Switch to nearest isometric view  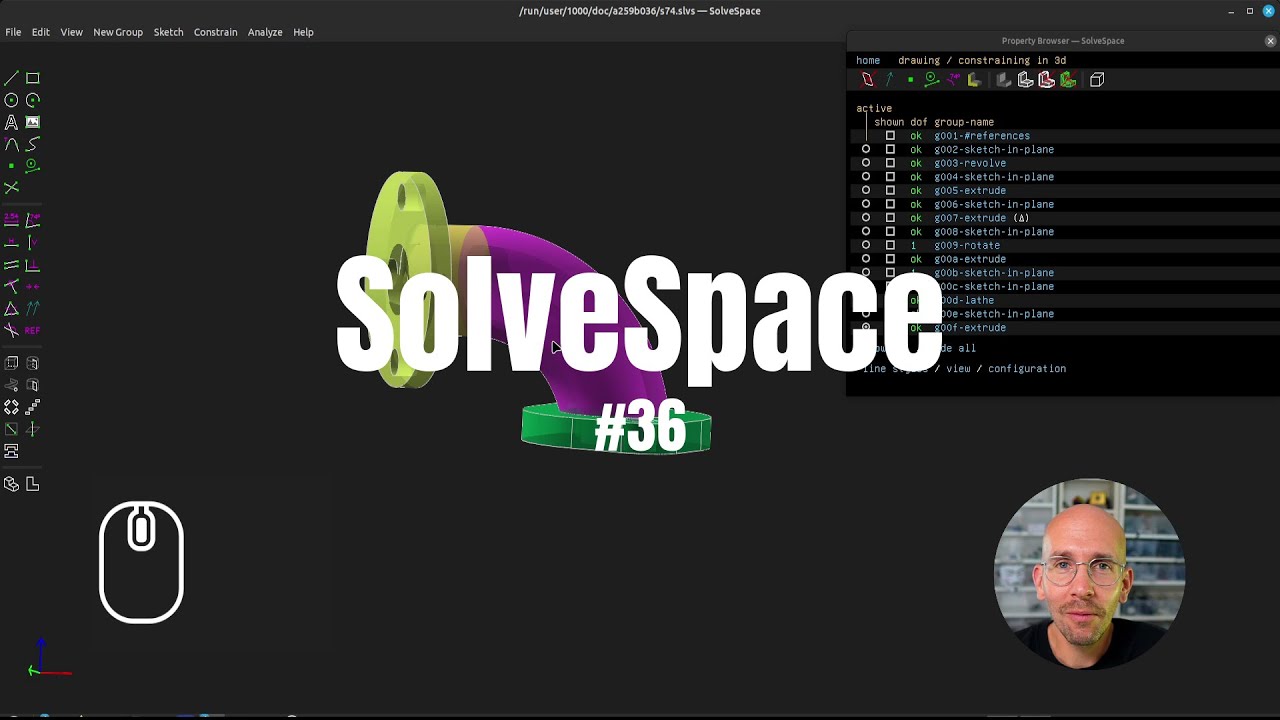point(11,484)
